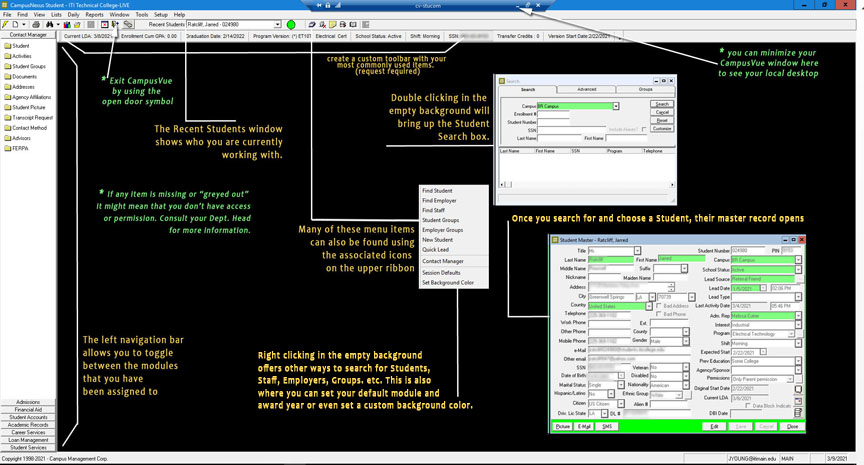Switch to the Advanced search tab

586,89
